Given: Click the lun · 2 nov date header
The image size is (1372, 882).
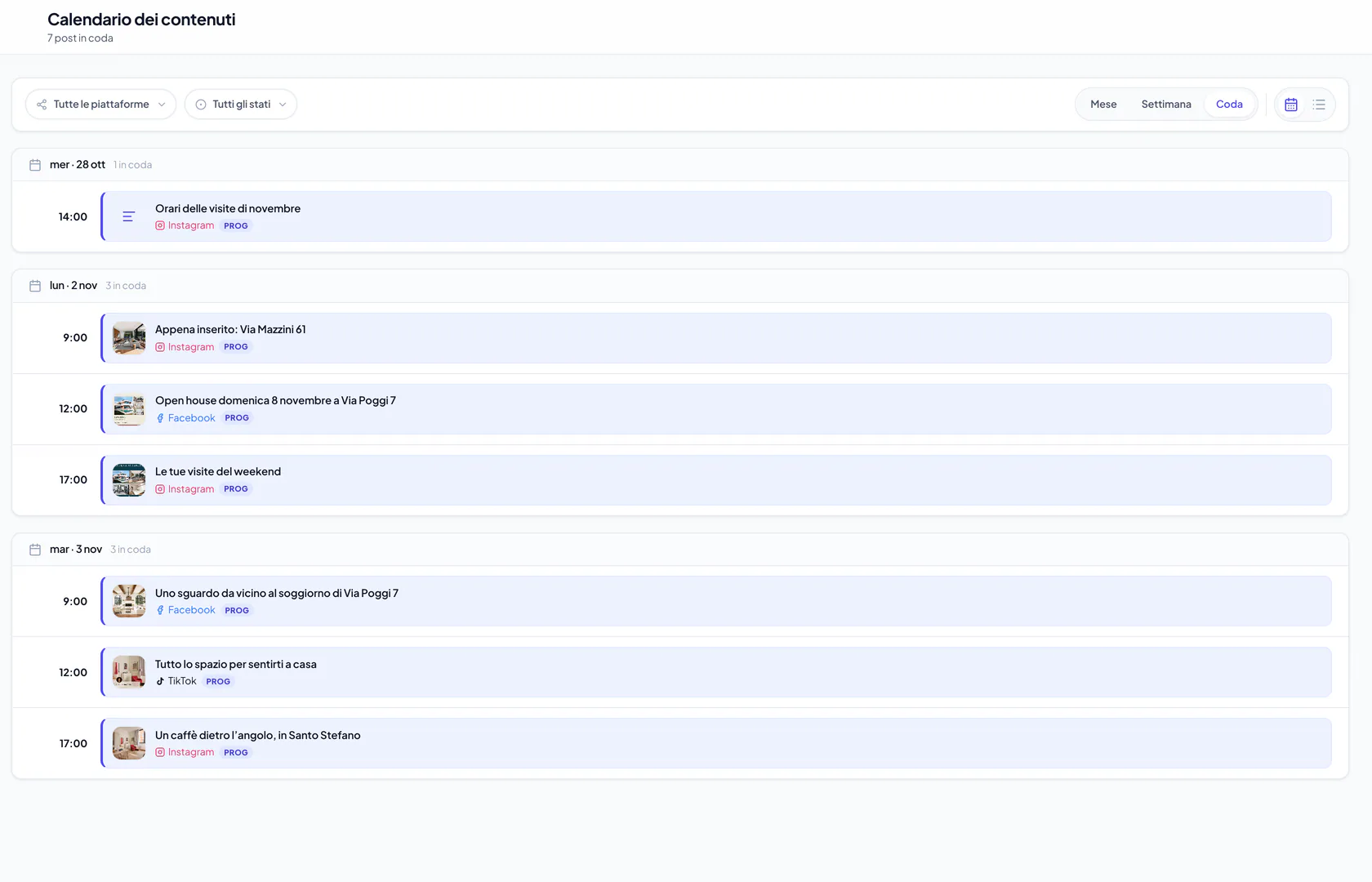Looking at the screenshot, I should tap(73, 286).
